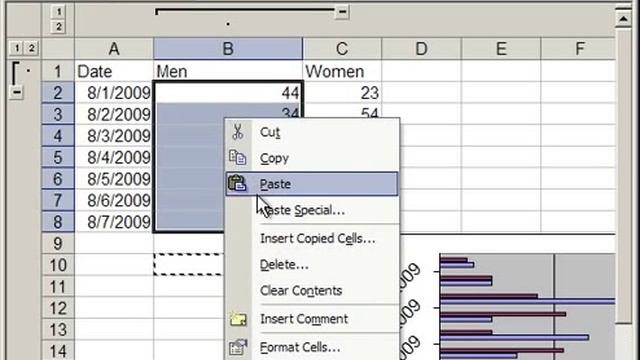
Task: Click the cell with 8/6/2009
Action: pos(114,200)
